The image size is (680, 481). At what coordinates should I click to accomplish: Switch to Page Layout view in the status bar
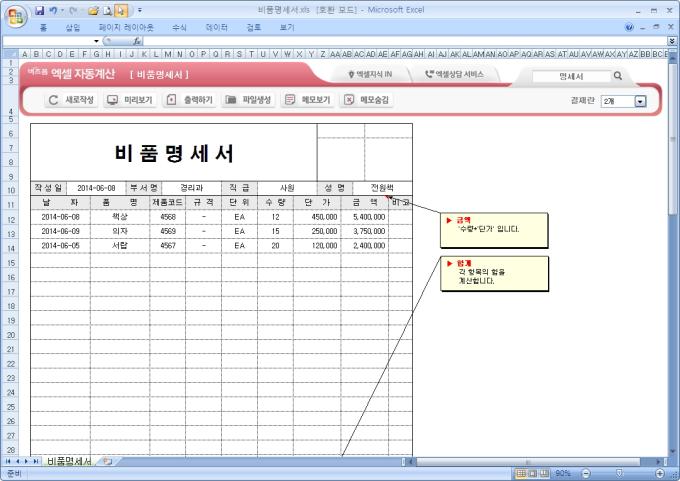tap(533, 473)
